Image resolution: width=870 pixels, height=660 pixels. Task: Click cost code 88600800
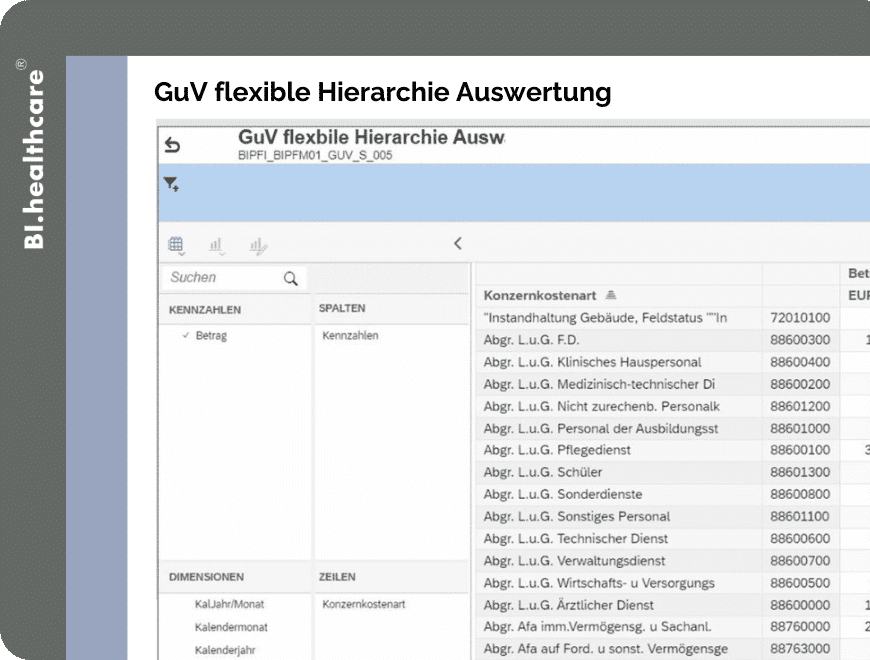point(800,494)
